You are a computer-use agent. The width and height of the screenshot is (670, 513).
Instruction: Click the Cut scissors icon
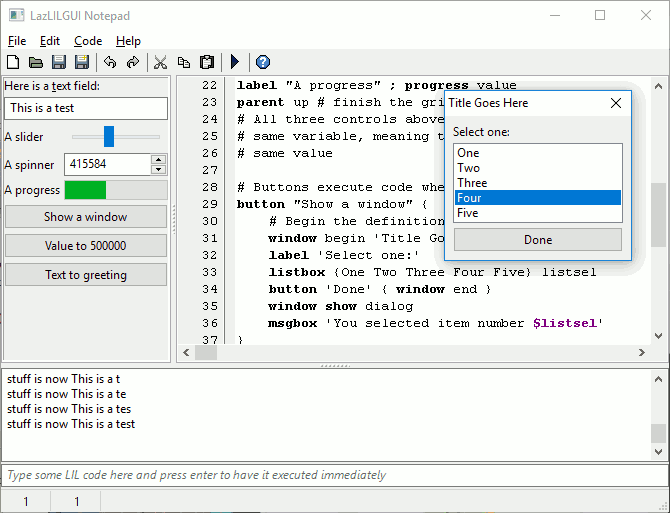click(x=159, y=62)
